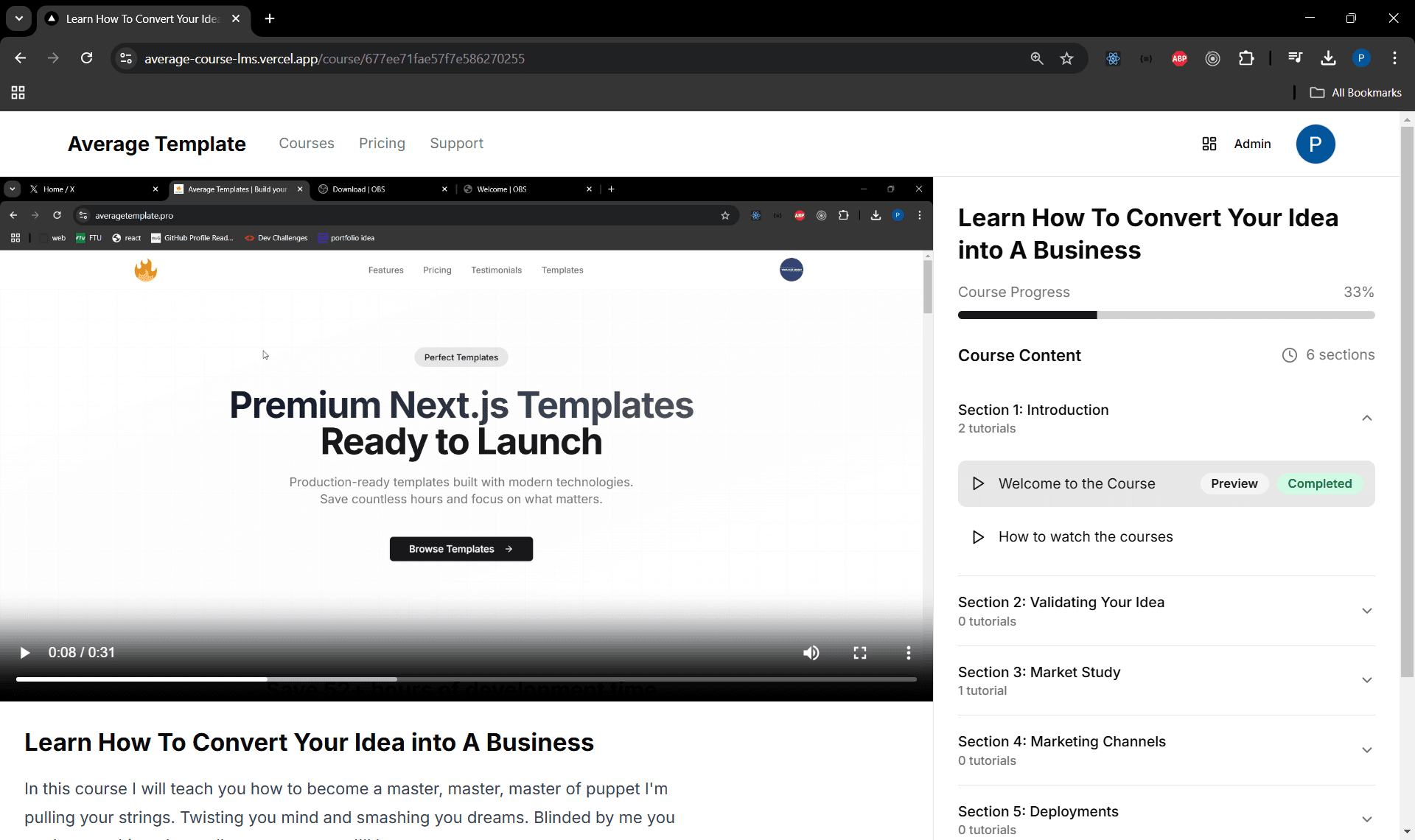Viewport: 1415px width, 840px height.
Task: Select the How to watch the courses tutorial
Action: [1166, 537]
